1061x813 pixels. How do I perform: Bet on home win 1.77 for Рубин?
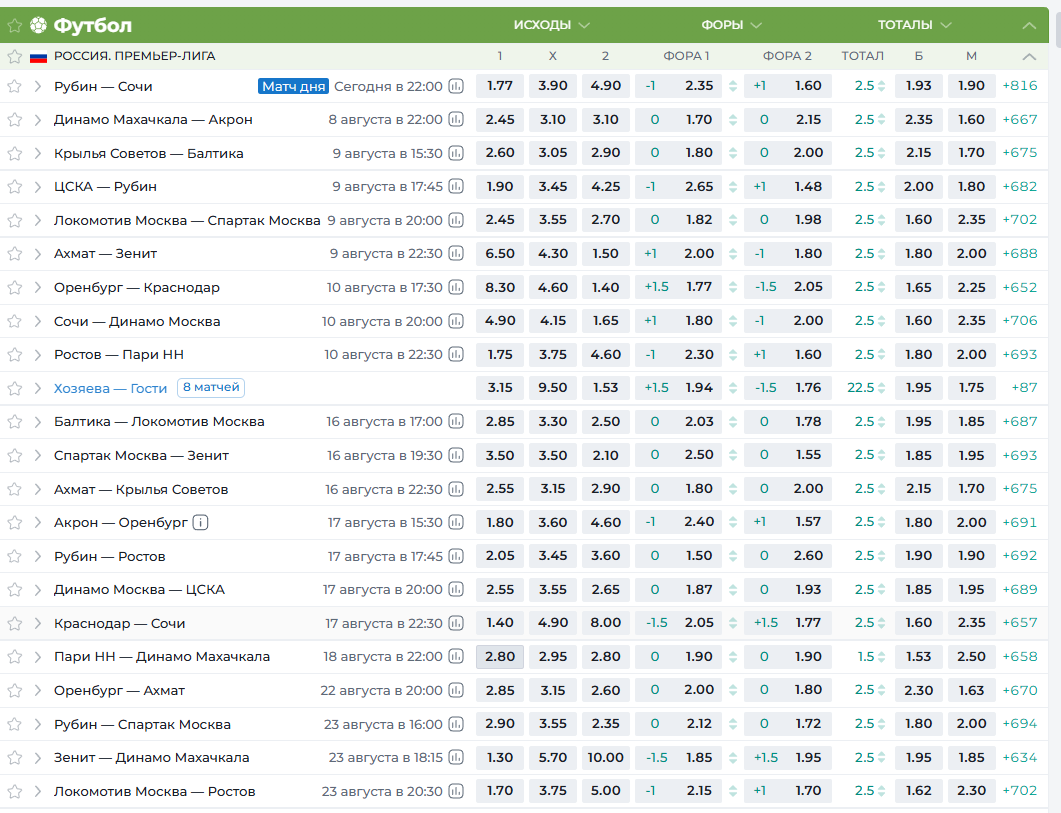point(500,86)
